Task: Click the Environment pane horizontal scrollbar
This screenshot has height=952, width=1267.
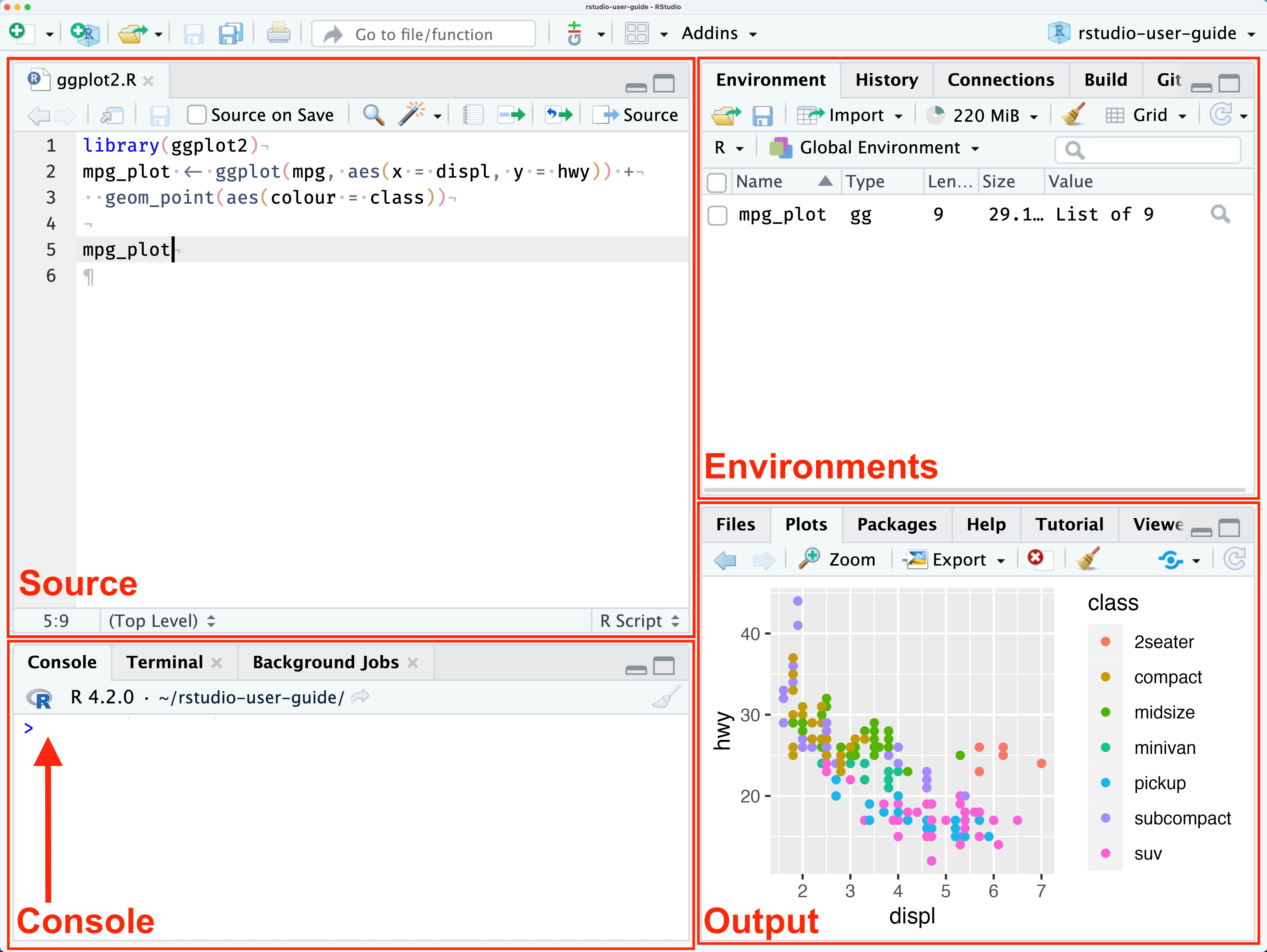Action: (x=974, y=490)
